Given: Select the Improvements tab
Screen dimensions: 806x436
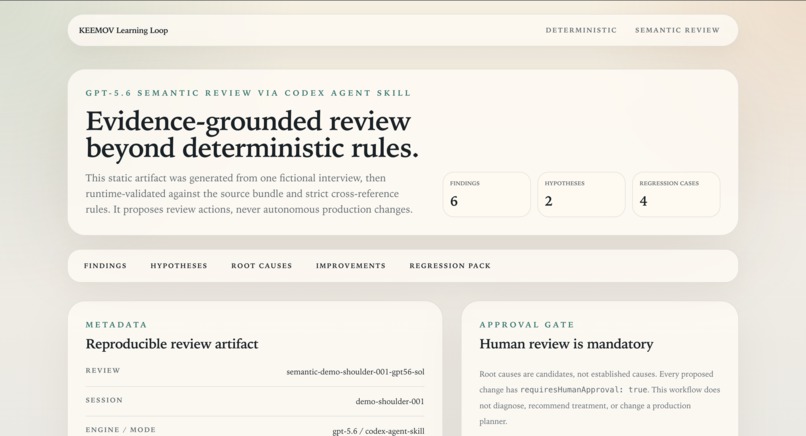Looking at the screenshot, I should coord(351,266).
